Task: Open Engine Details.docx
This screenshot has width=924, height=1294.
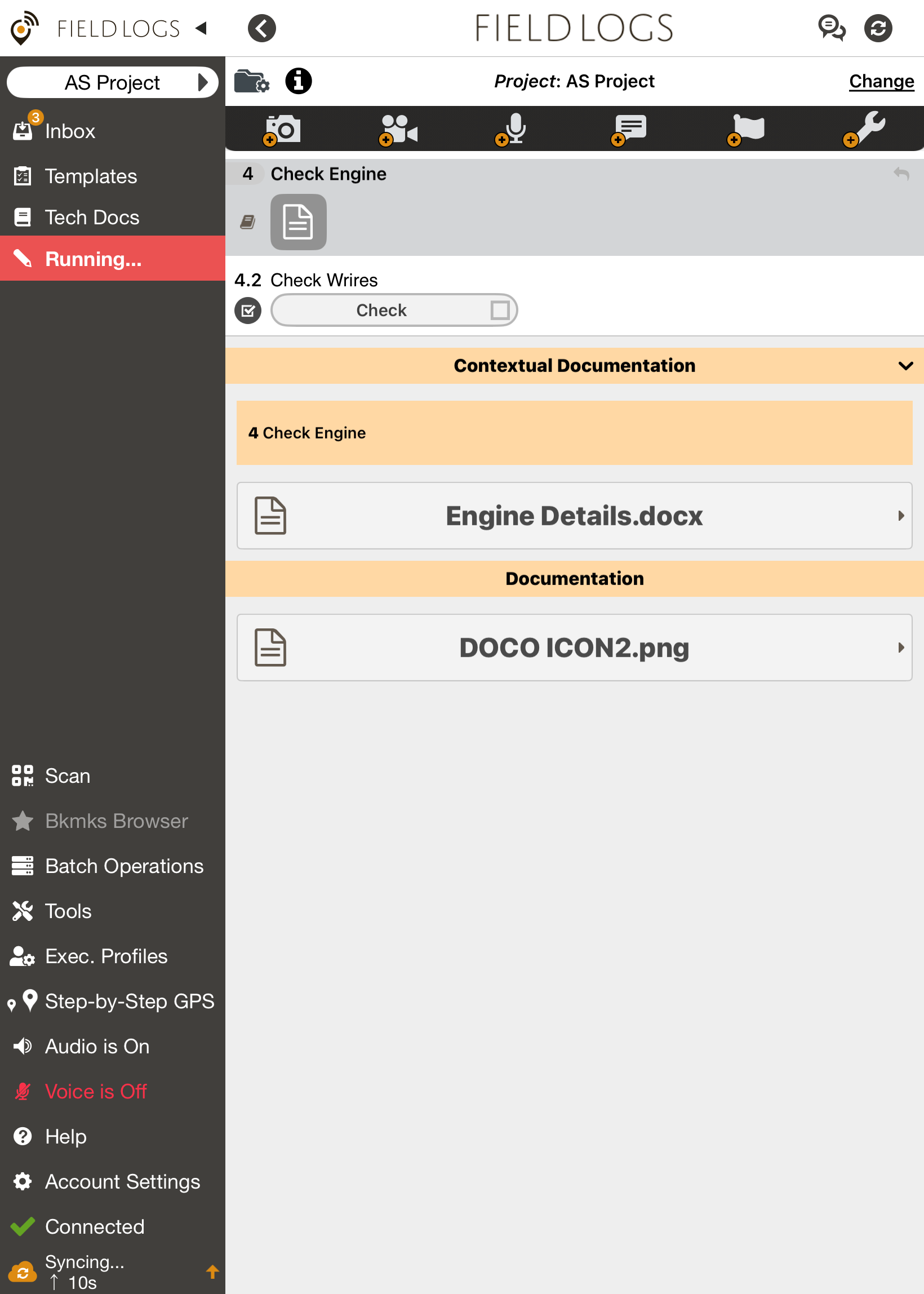Action: point(574,516)
